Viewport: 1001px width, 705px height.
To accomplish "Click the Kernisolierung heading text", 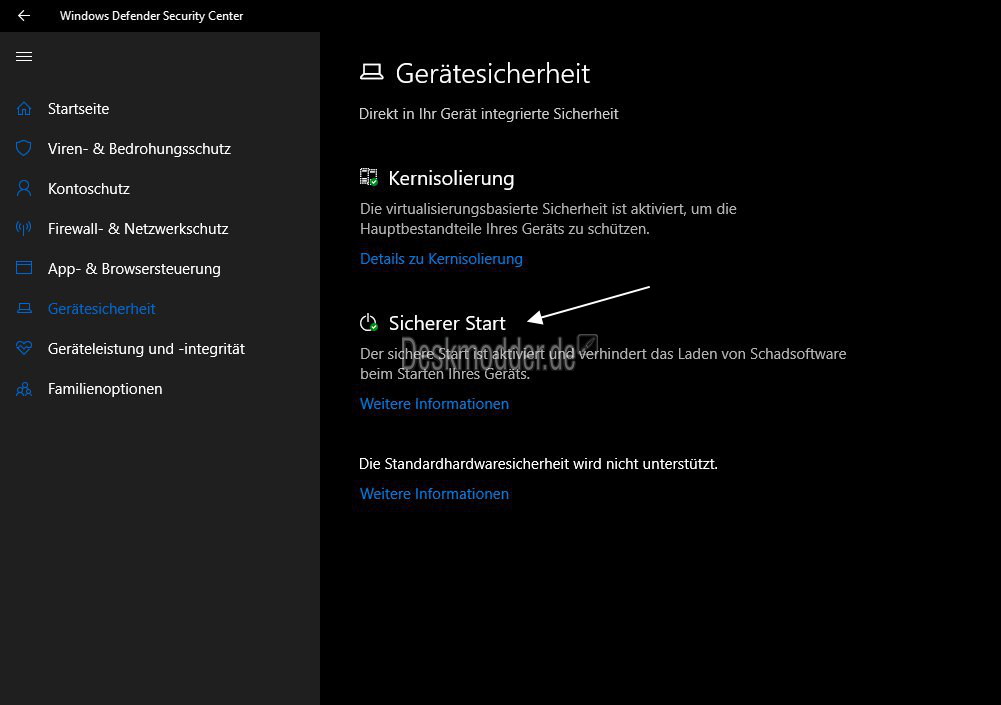I will [451, 178].
